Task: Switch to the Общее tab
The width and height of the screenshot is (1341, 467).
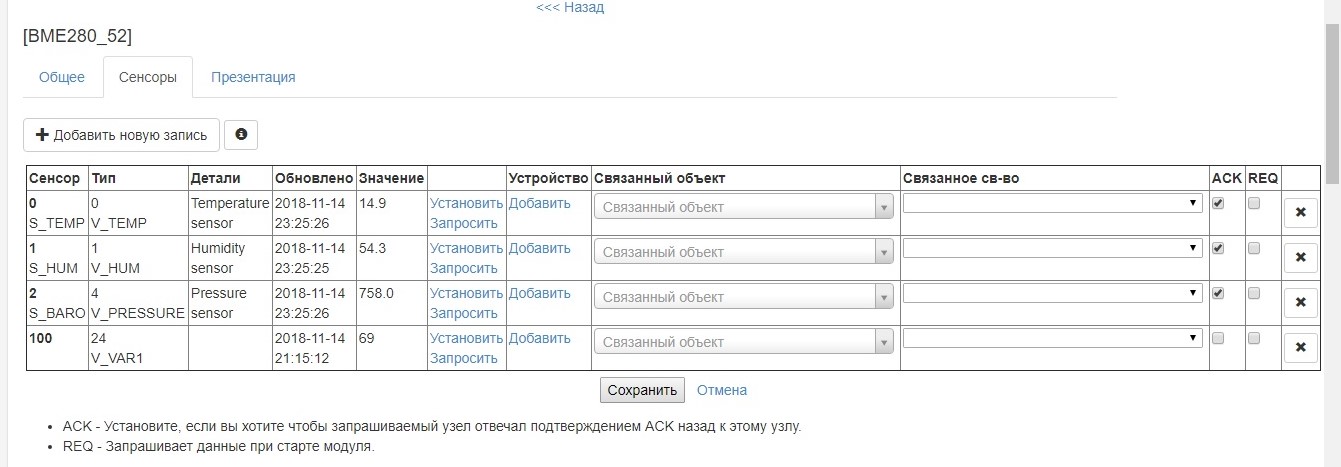Action: click(62, 77)
